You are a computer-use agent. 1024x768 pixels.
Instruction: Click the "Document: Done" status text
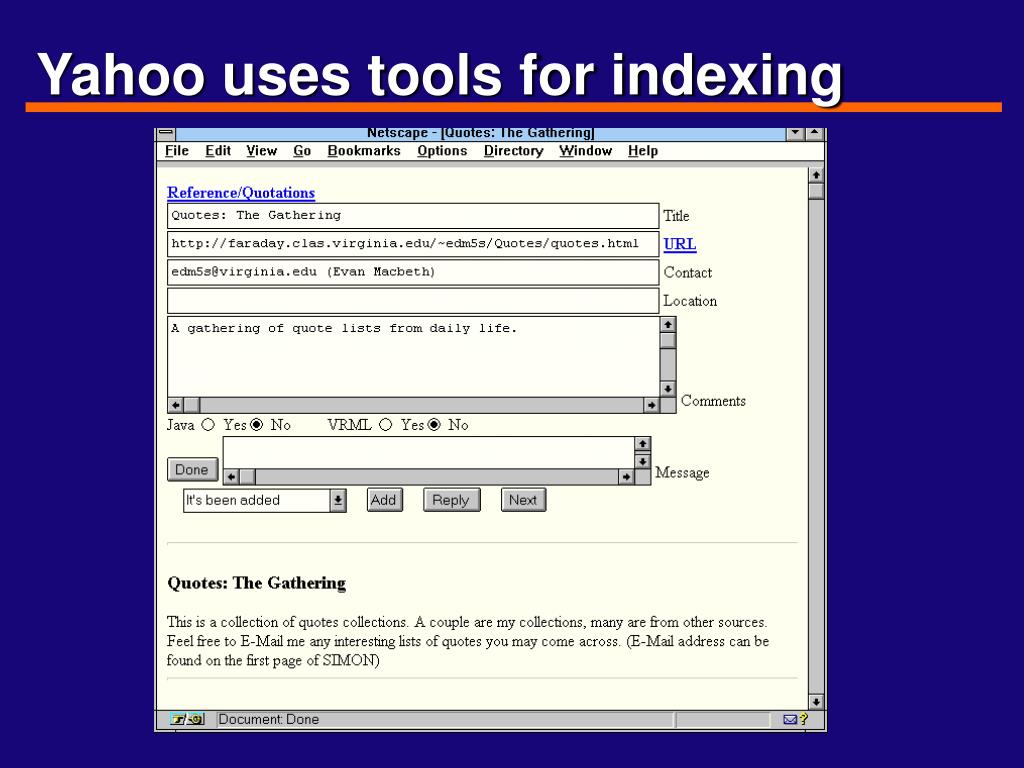(x=268, y=720)
